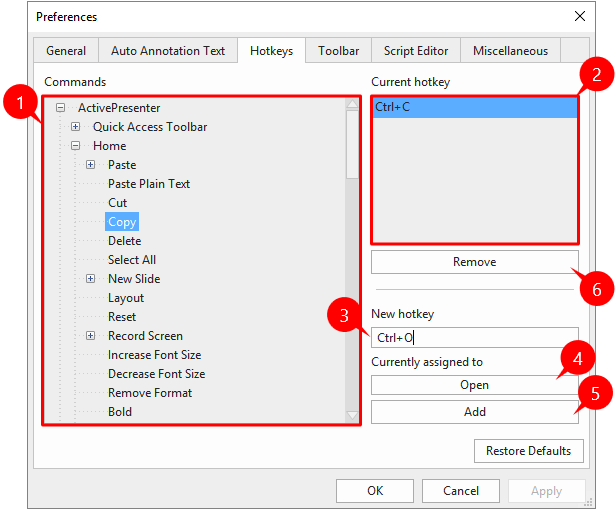The width and height of the screenshot is (616, 510).
Task: Expand the Paste command node
Action: pyautogui.click(x=90, y=165)
